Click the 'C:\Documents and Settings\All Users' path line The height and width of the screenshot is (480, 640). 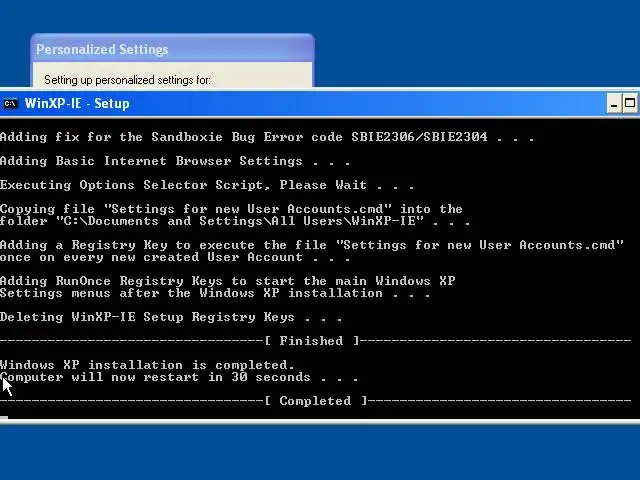tap(236, 221)
